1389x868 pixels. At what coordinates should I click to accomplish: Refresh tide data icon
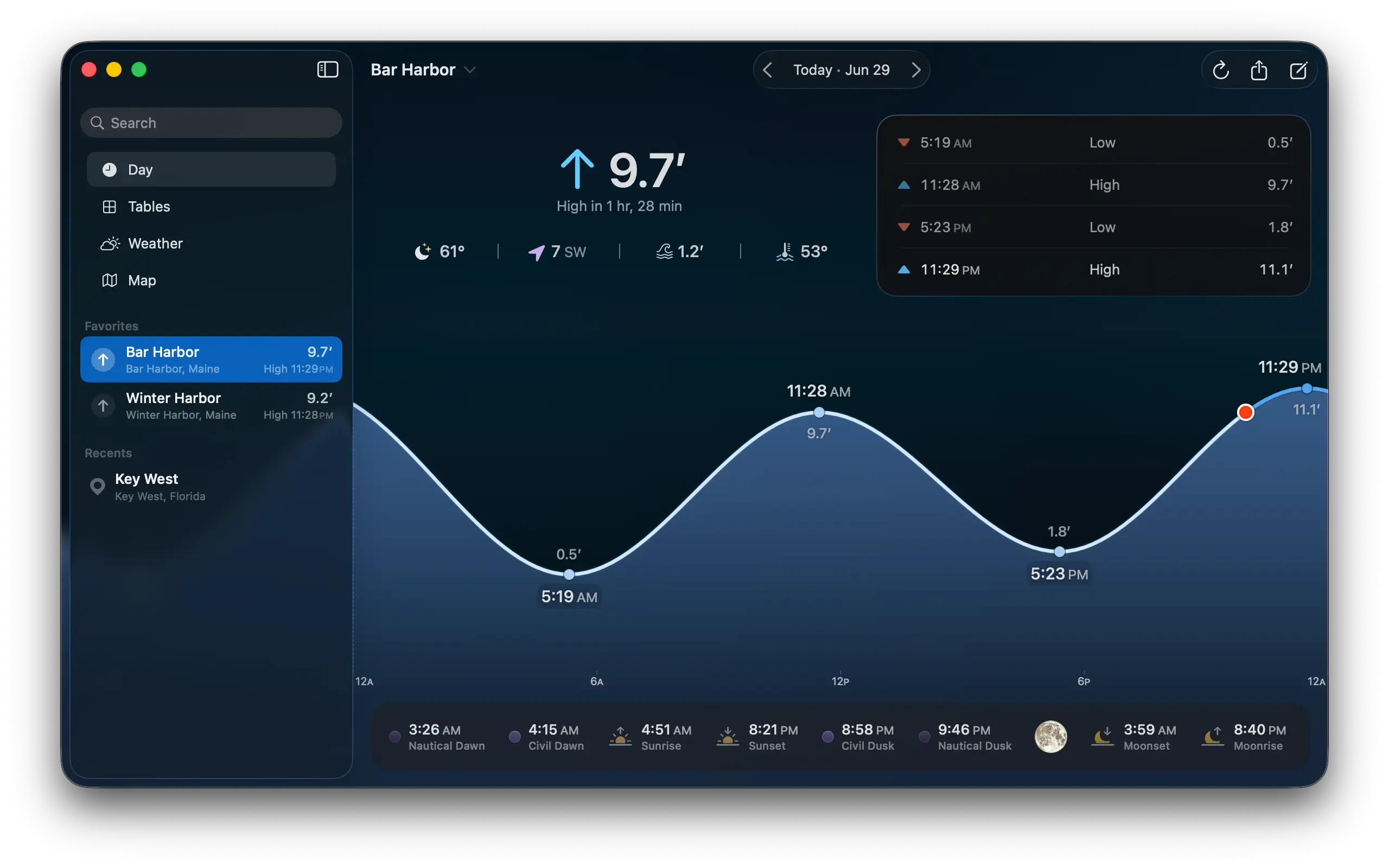(x=1220, y=70)
